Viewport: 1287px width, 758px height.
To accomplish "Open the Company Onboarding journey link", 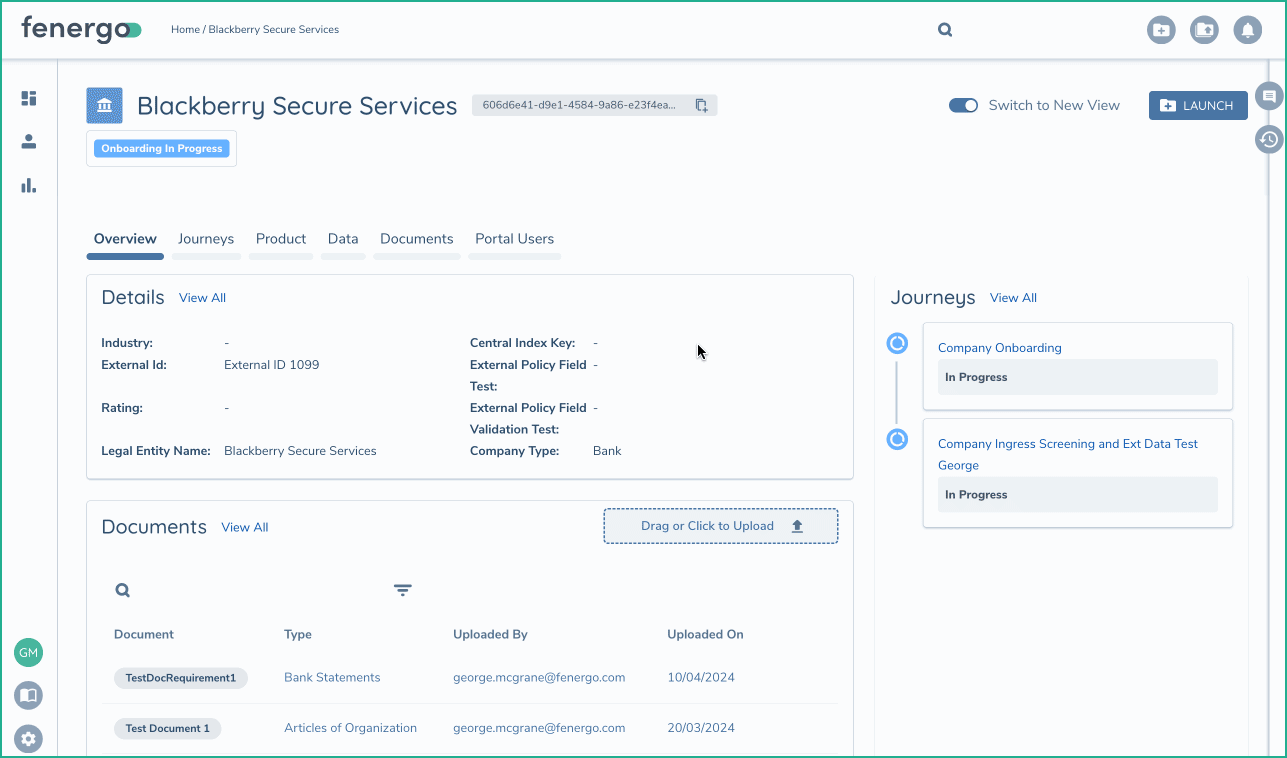I will pyautogui.click(x=999, y=348).
